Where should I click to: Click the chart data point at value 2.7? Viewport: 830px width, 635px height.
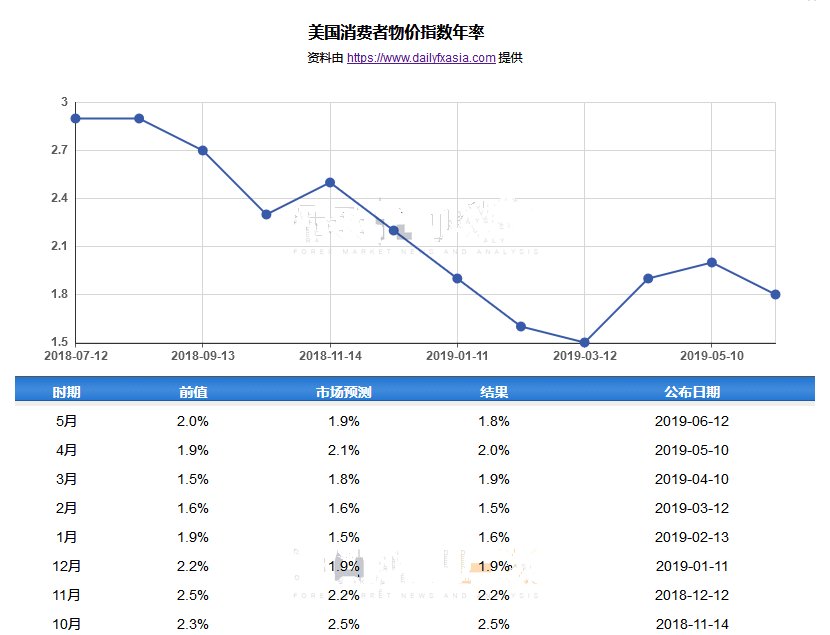[203, 150]
